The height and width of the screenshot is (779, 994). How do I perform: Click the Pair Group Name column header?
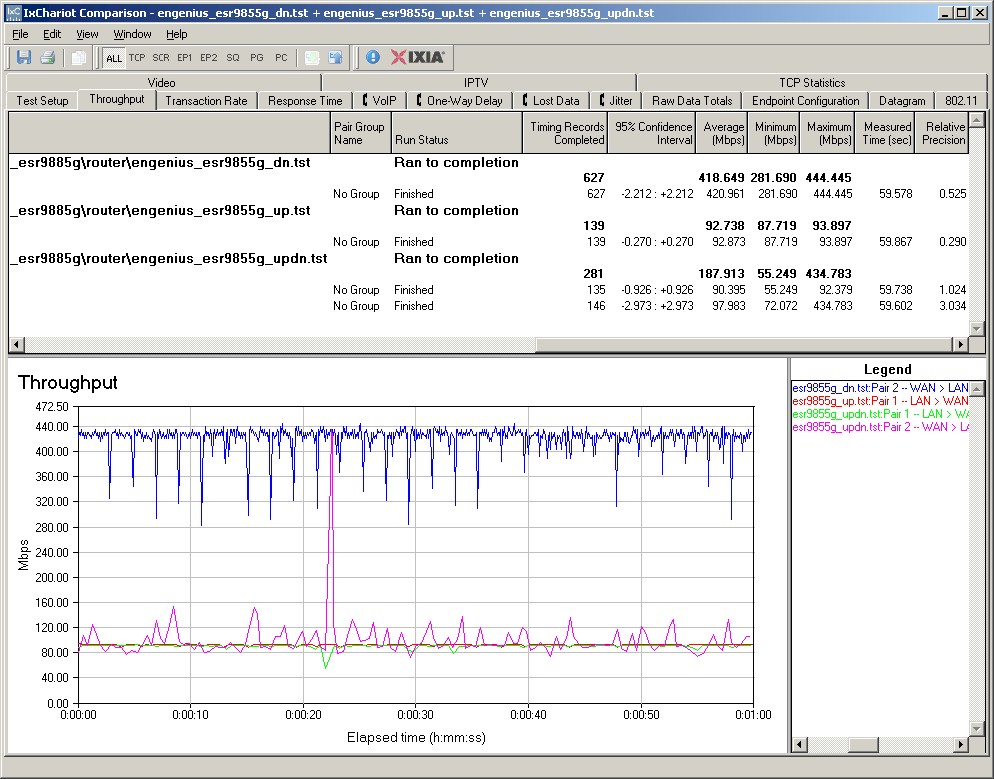[x=361, y=133]
